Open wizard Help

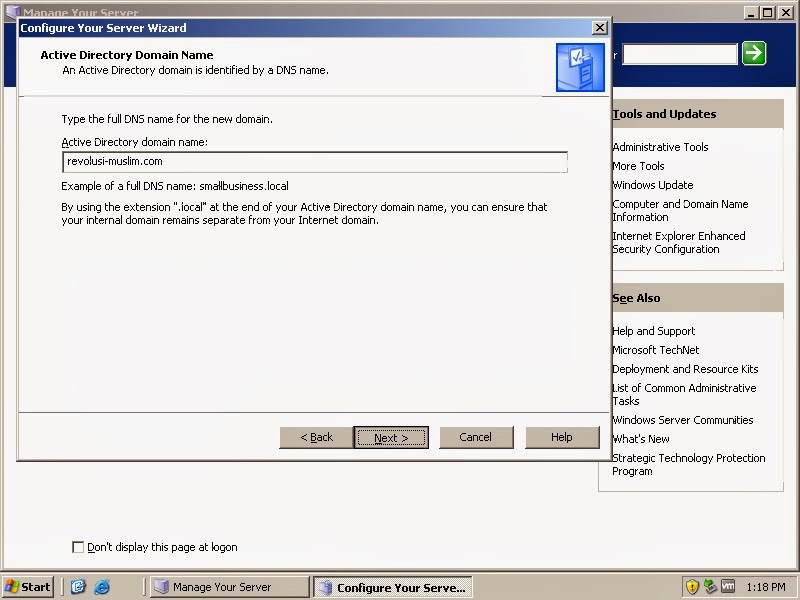coord(562,437)
